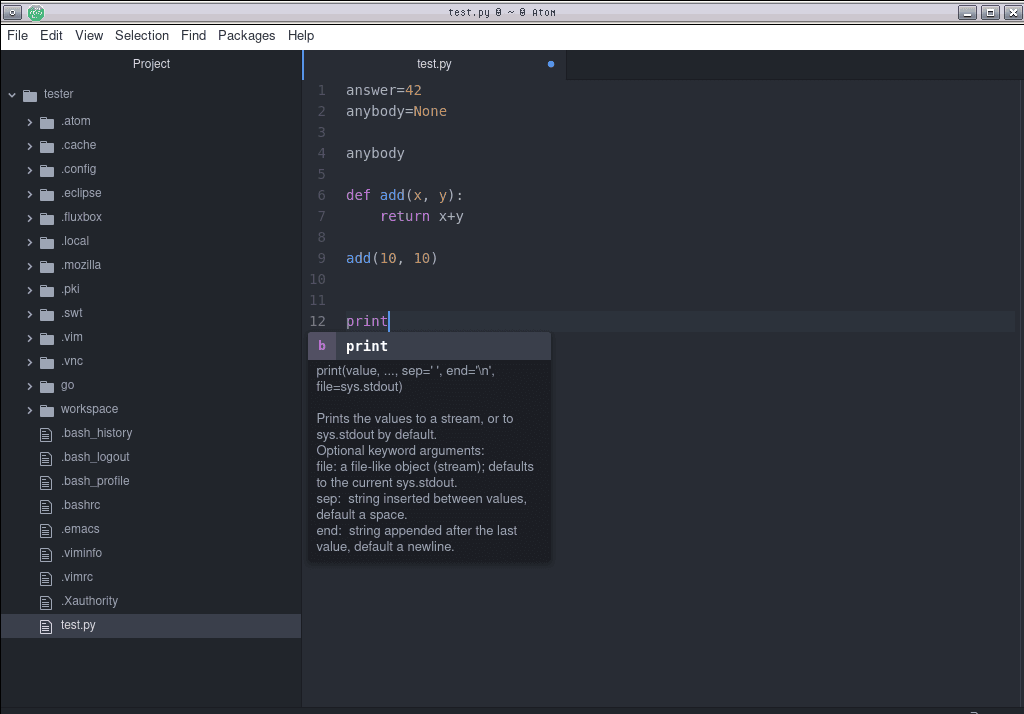Screen dimensions: 1024x714
Task: Click the 'b' builtin icon in autocomplete
Action: coord(322,346)
